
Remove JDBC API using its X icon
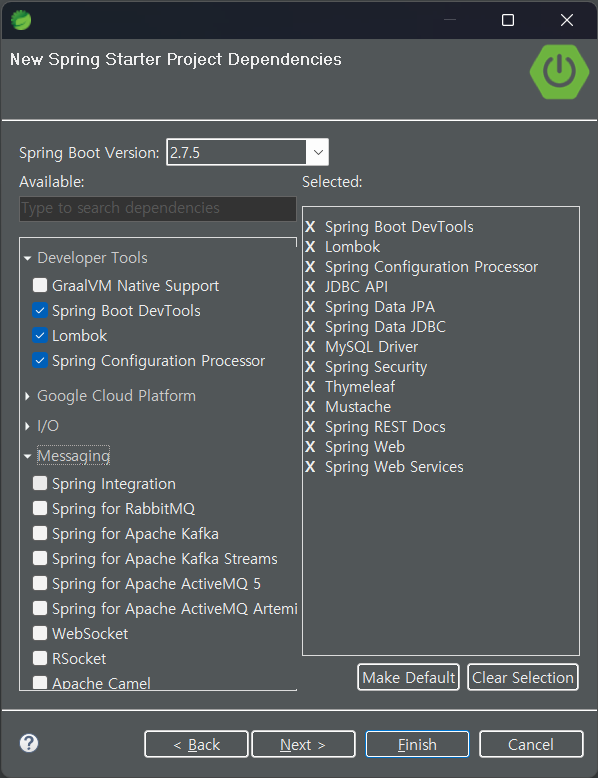[310, 287]
